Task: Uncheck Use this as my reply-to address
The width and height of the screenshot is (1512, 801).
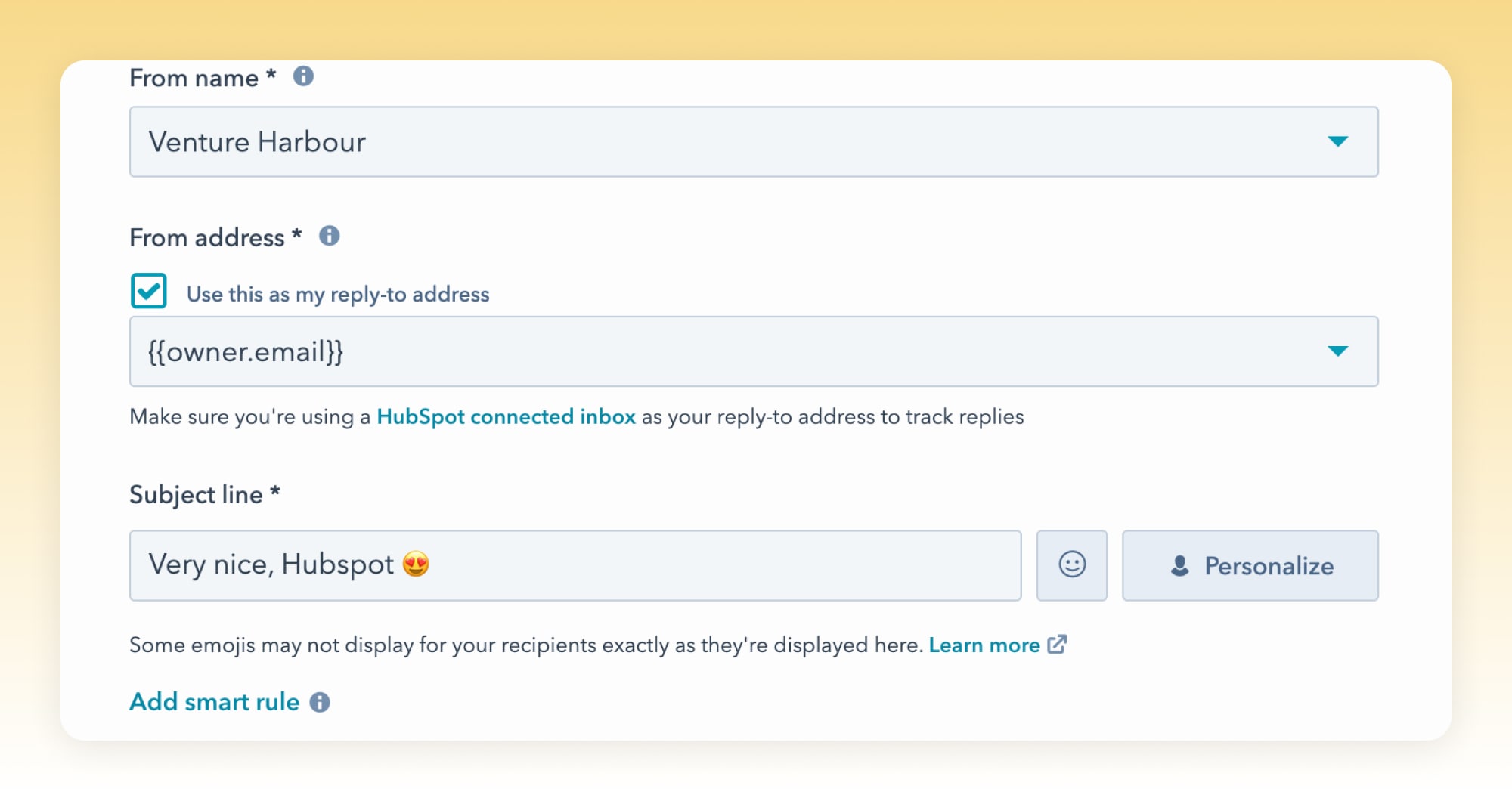Action: pyautogui.click(x=148, y=291)
